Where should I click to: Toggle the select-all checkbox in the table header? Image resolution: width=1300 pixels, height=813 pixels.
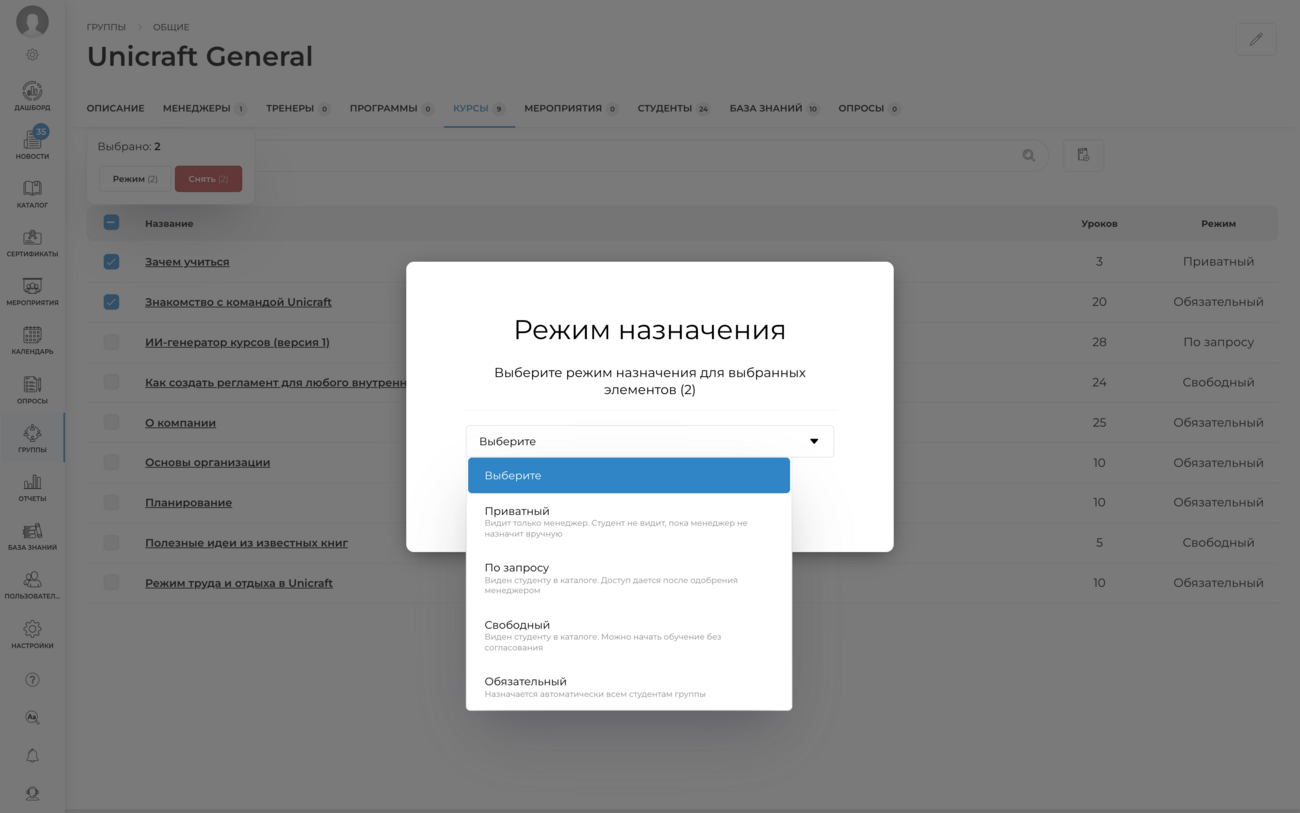point(111,223)
